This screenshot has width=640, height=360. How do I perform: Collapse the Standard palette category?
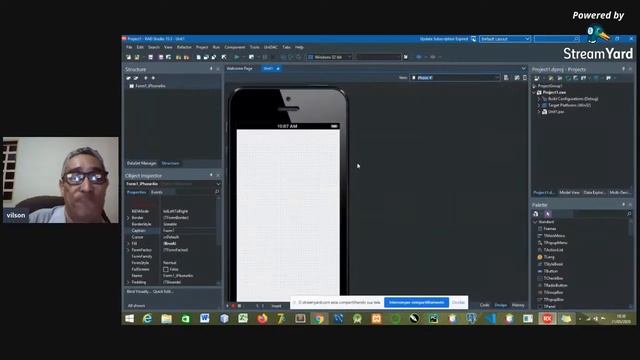point(535,222)
